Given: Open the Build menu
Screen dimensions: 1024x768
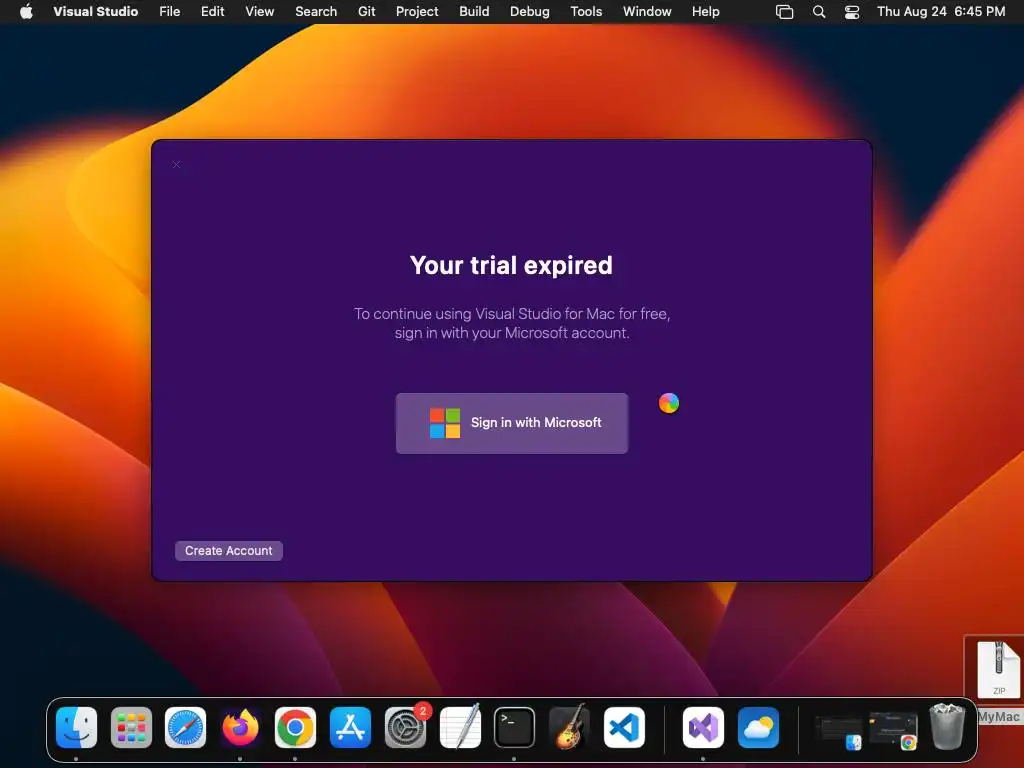Looking at the screenshot, I should 474,11.
